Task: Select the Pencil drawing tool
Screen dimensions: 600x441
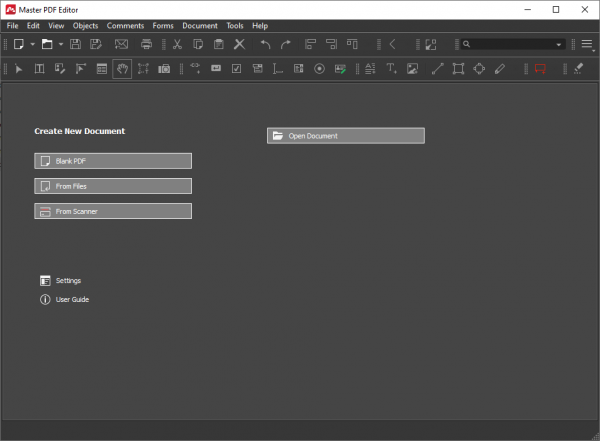Action: [x=500, y=69]
